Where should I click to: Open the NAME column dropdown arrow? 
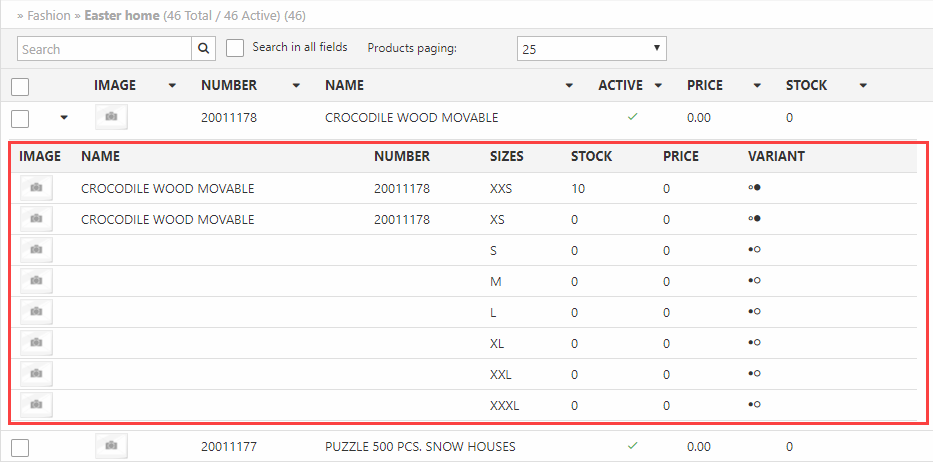(569, 86)
